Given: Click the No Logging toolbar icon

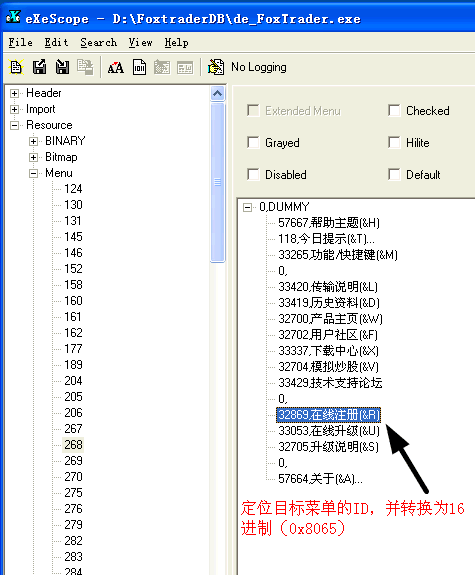Looking at the screenshot, I should point(216,67).
